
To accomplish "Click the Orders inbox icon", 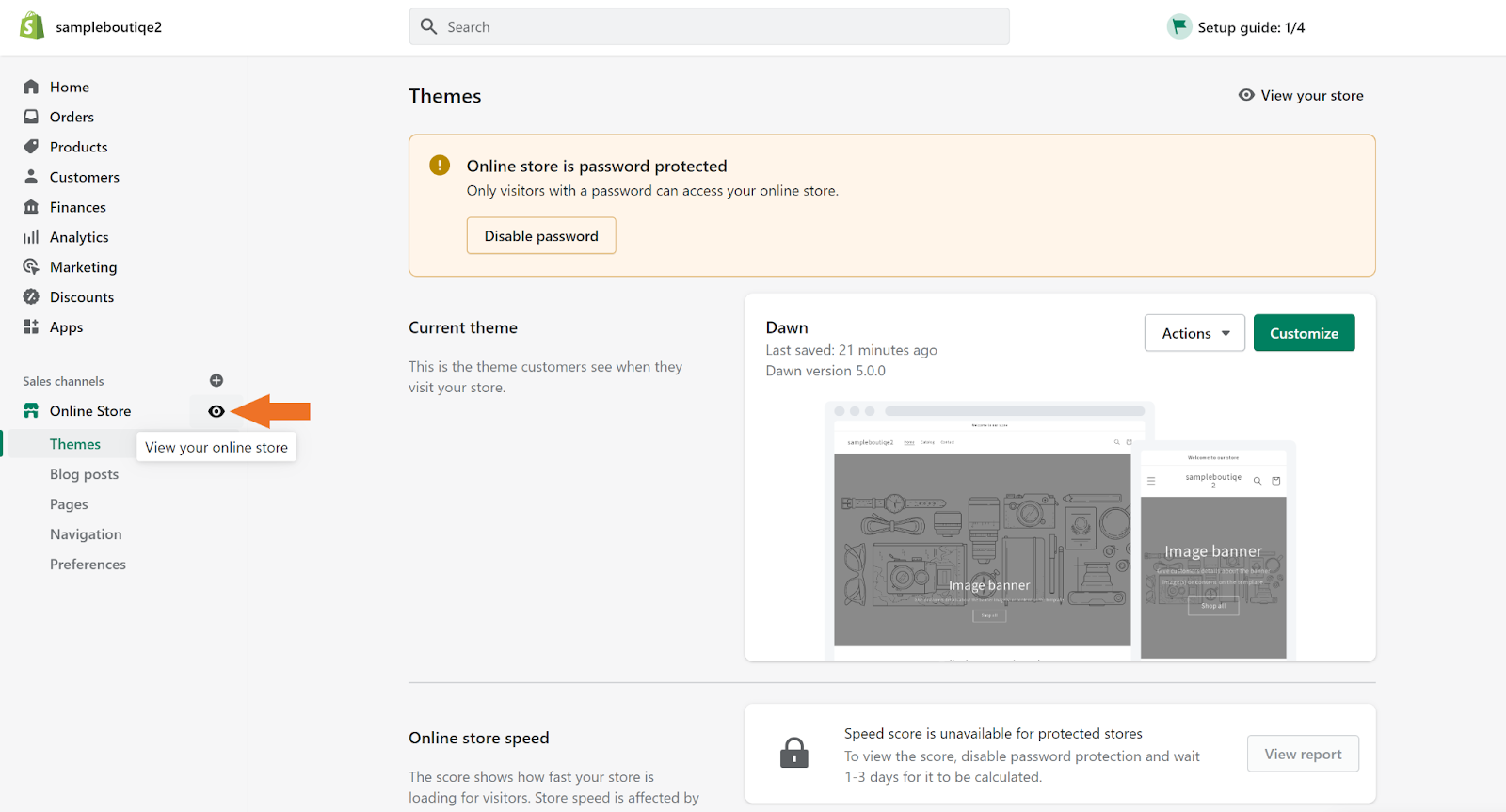I will tap(31, 117).
